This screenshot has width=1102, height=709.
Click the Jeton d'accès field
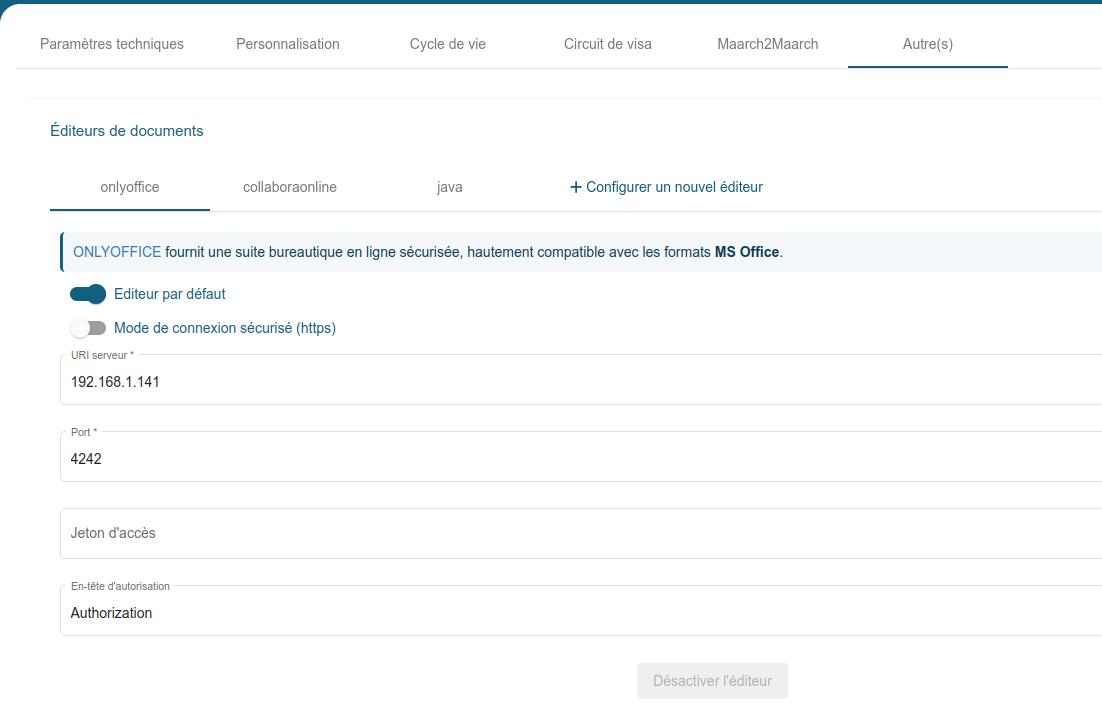tap(580, 533)
